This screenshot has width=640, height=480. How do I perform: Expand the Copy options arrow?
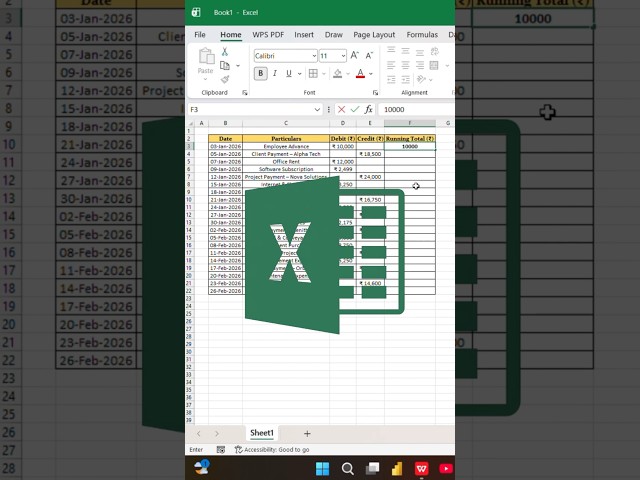238,66
